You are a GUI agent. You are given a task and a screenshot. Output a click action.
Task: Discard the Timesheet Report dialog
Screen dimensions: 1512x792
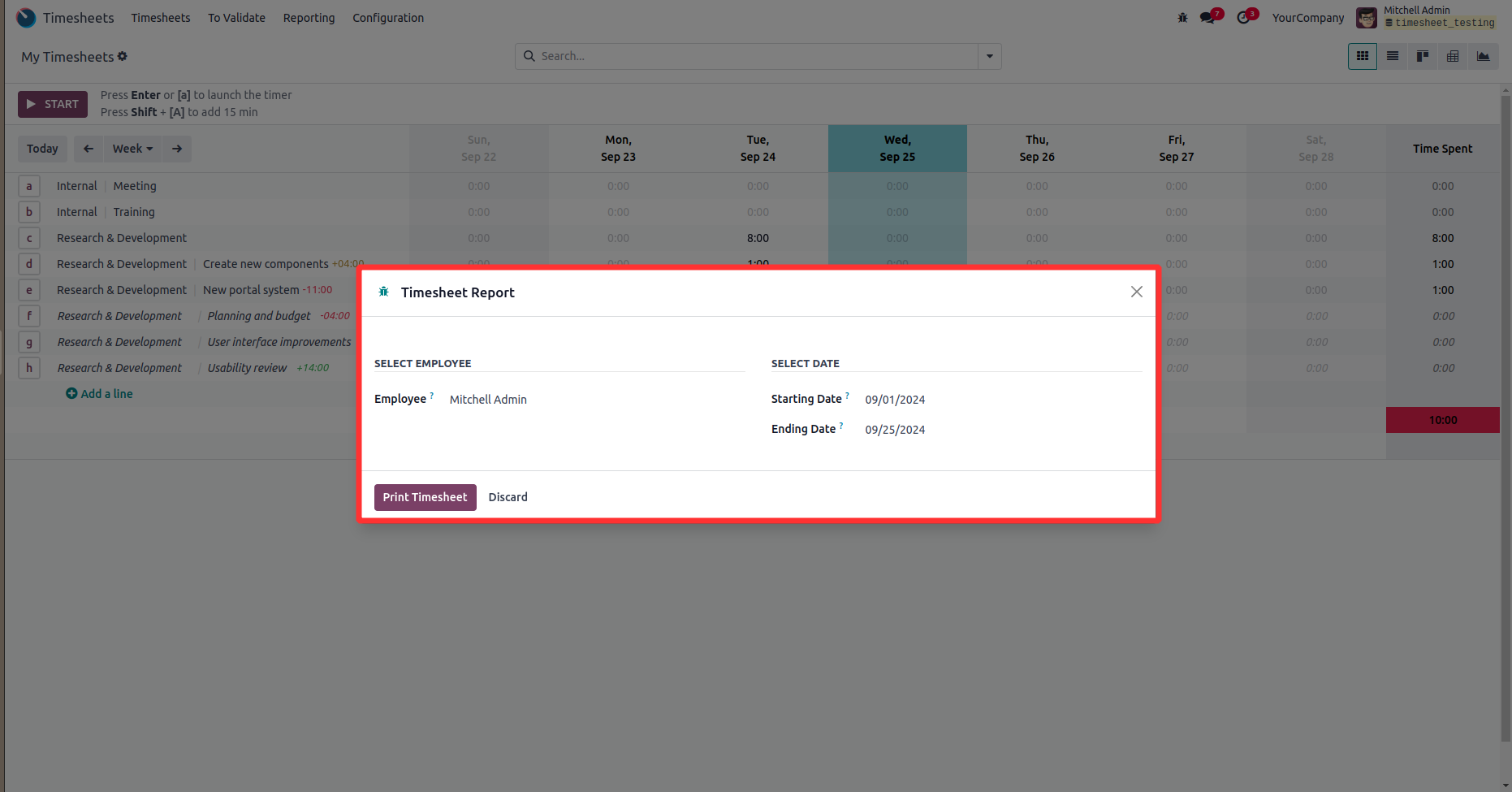(x=508, y=497)
